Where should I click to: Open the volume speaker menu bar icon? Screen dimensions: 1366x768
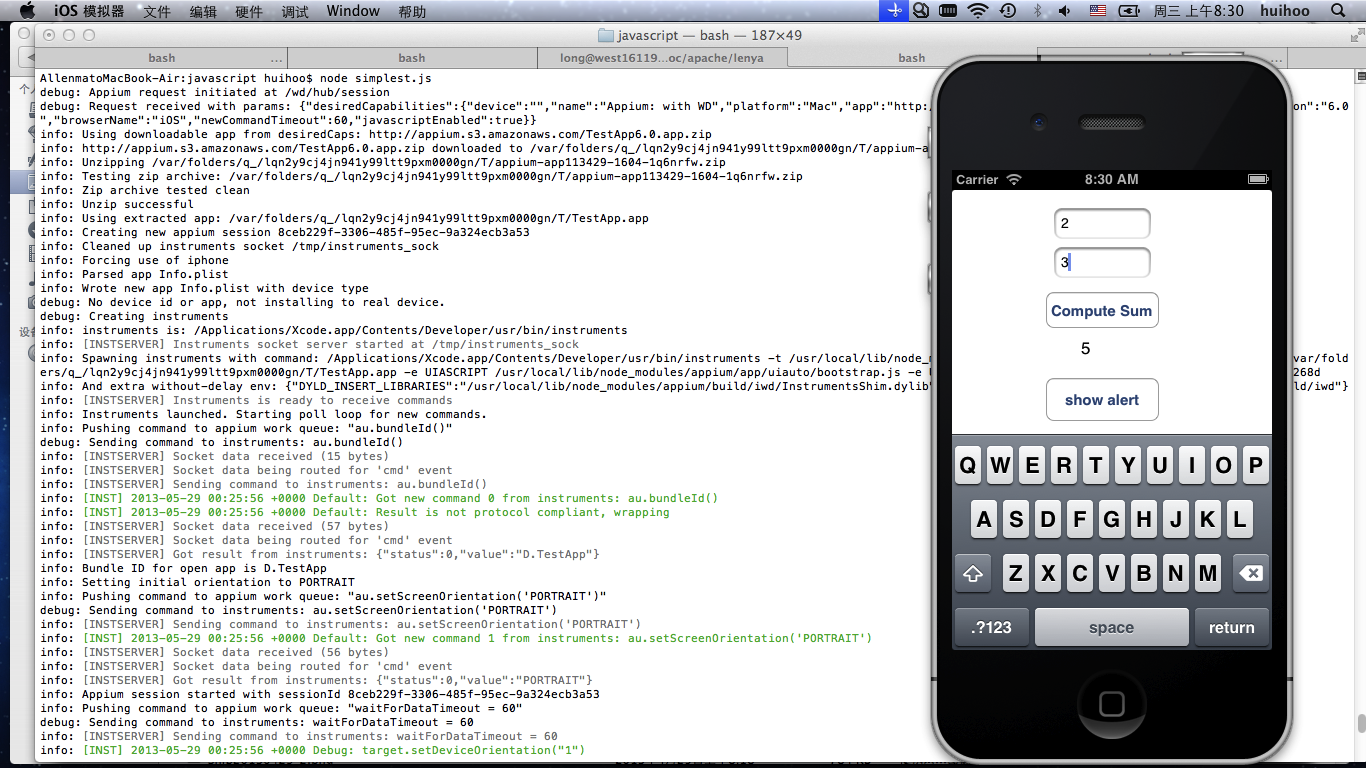pyautogui.click(x=1066, y=11)
